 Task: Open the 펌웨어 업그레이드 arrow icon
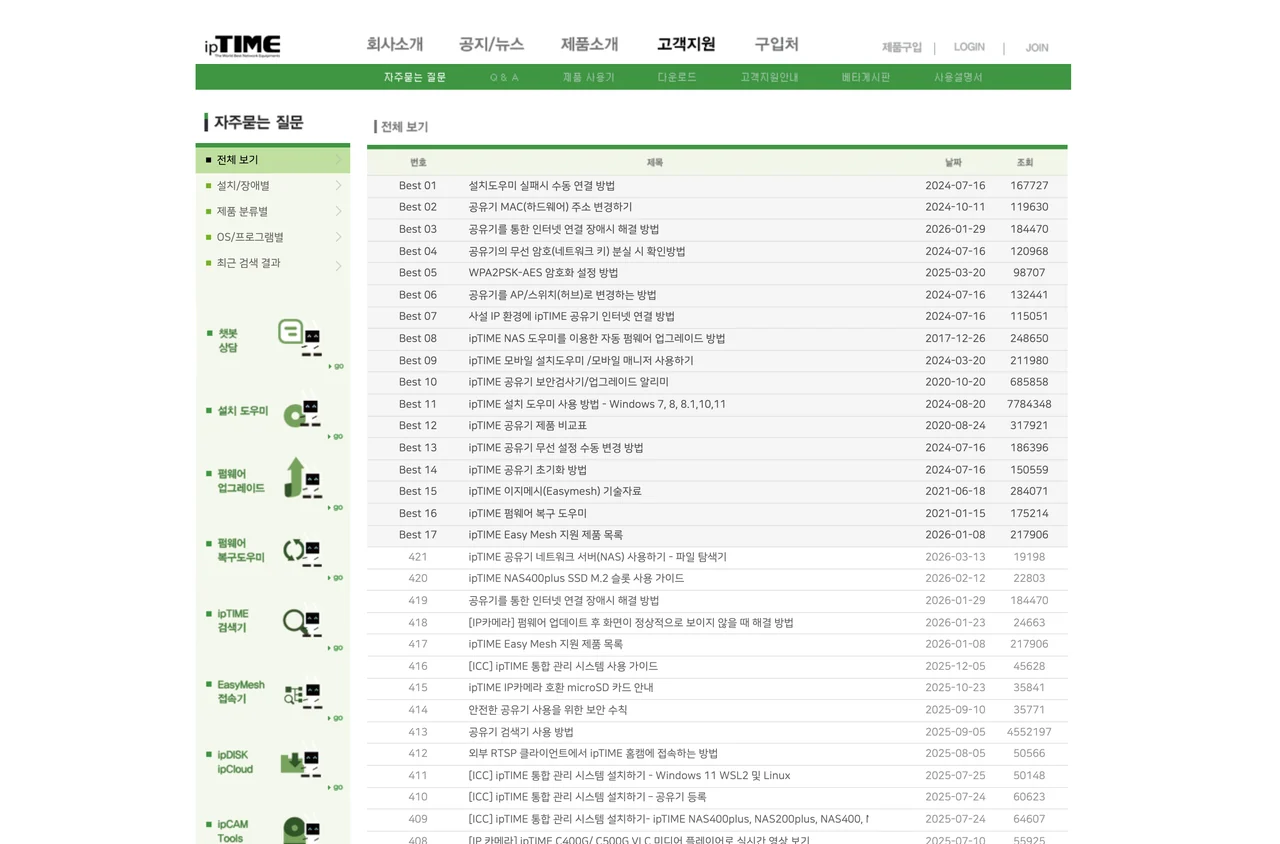pyautogui.click(x=301, y=478)
